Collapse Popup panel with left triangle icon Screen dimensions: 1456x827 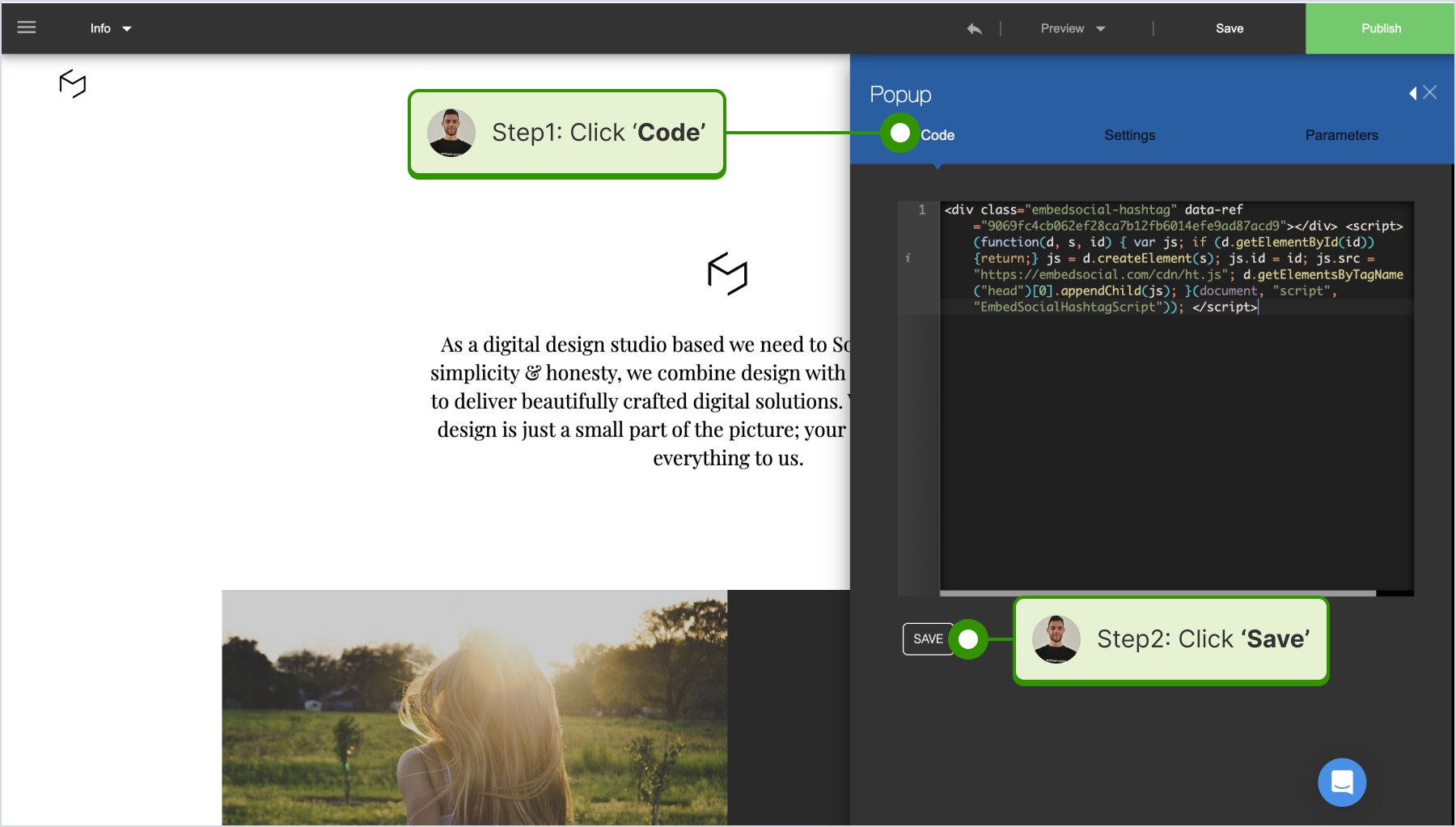tap(1413, 94)
